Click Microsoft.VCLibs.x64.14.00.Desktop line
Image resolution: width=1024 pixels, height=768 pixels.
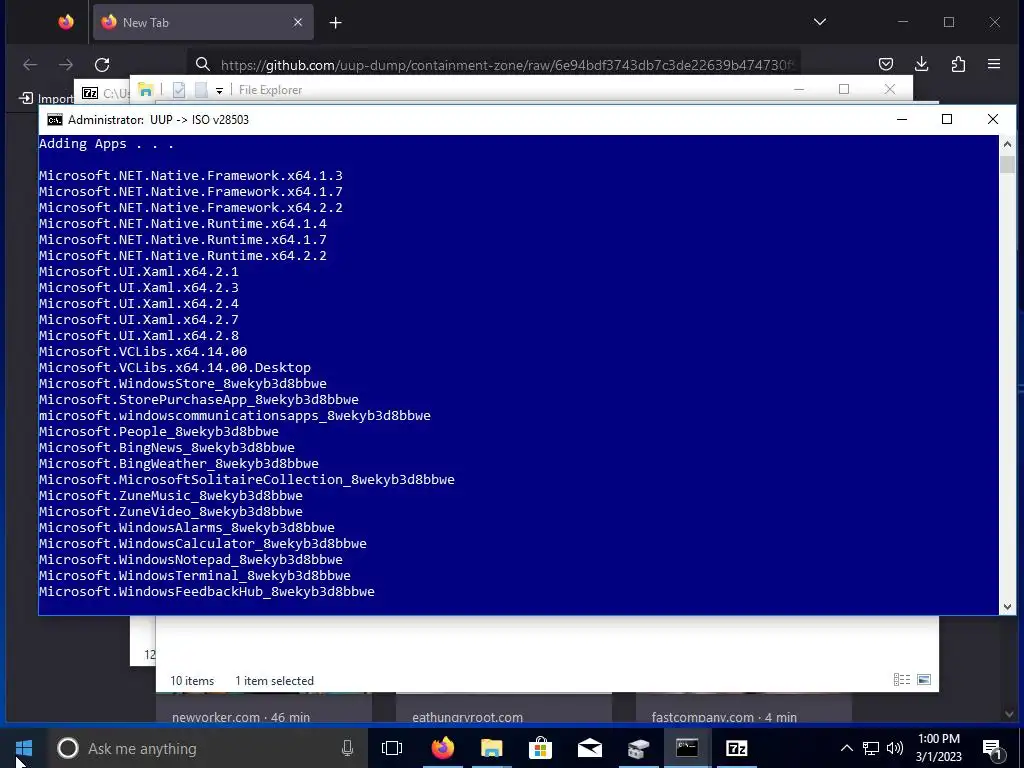pyautogui.click(x=175, y=368)
